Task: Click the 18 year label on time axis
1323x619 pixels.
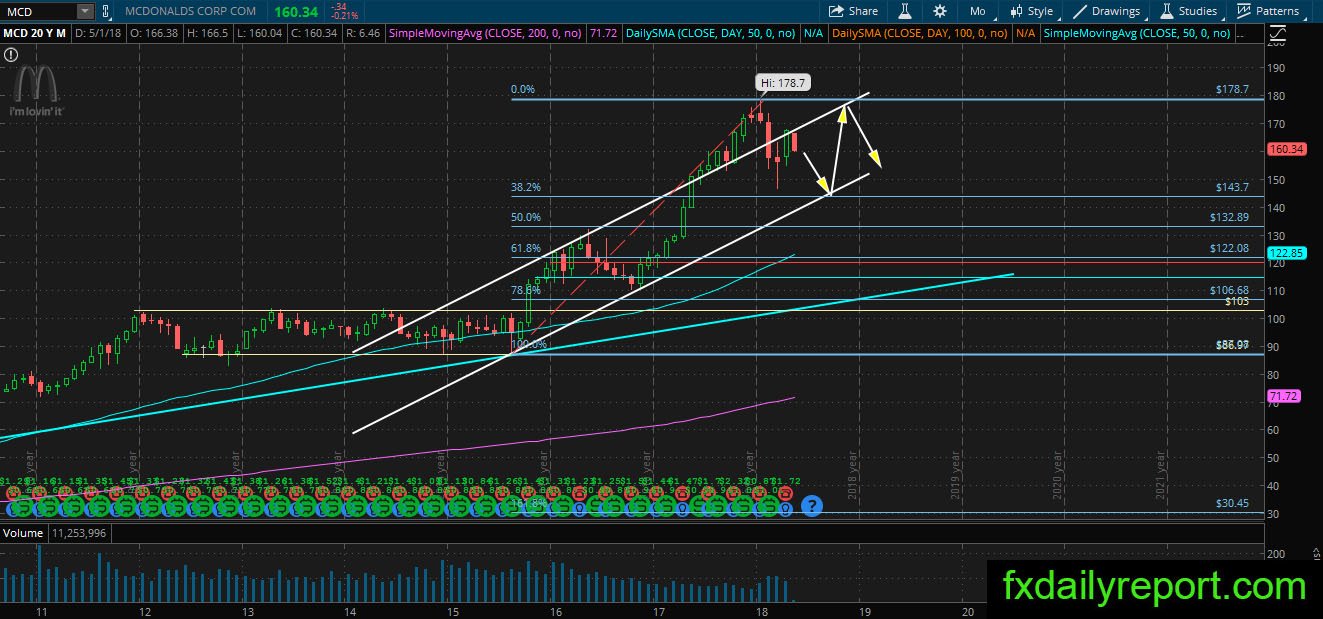Action: 762,610
